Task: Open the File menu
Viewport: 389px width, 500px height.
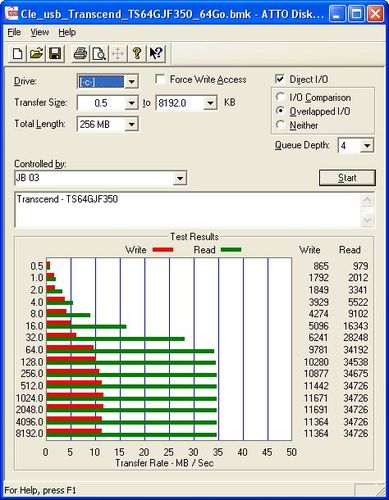Action: click(x=14, y=32)
